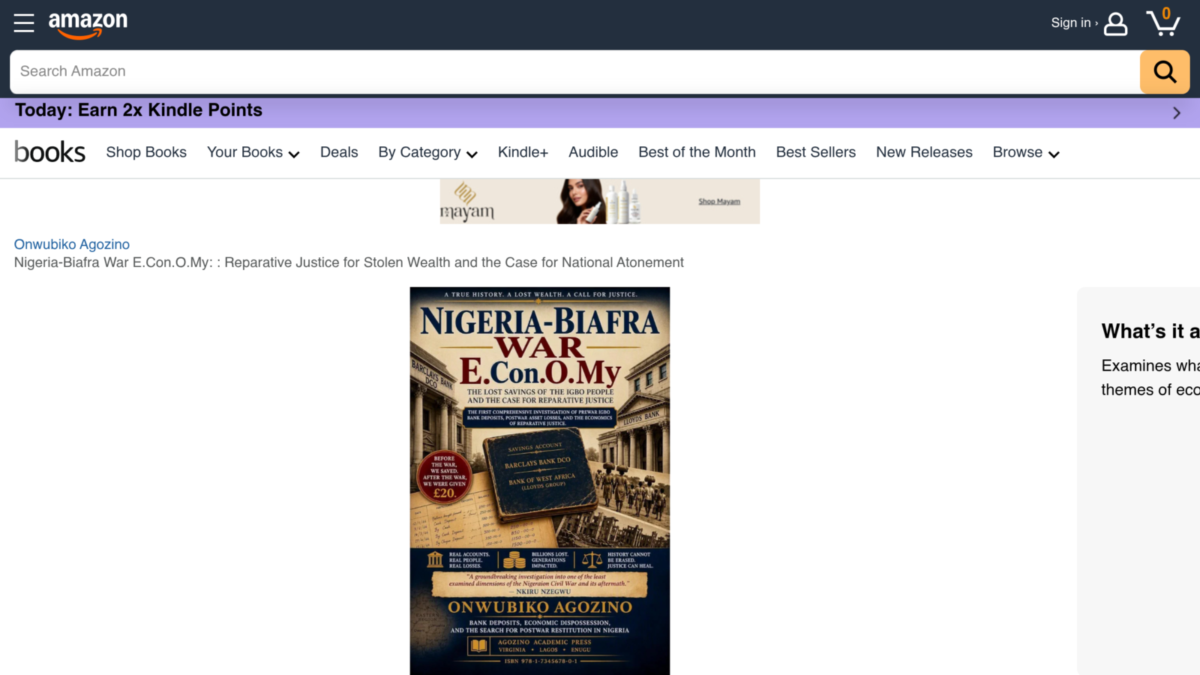Go to Kindle+
Image resolution: width=1200 pixels, height=675 pixels.
pos(523,152)
